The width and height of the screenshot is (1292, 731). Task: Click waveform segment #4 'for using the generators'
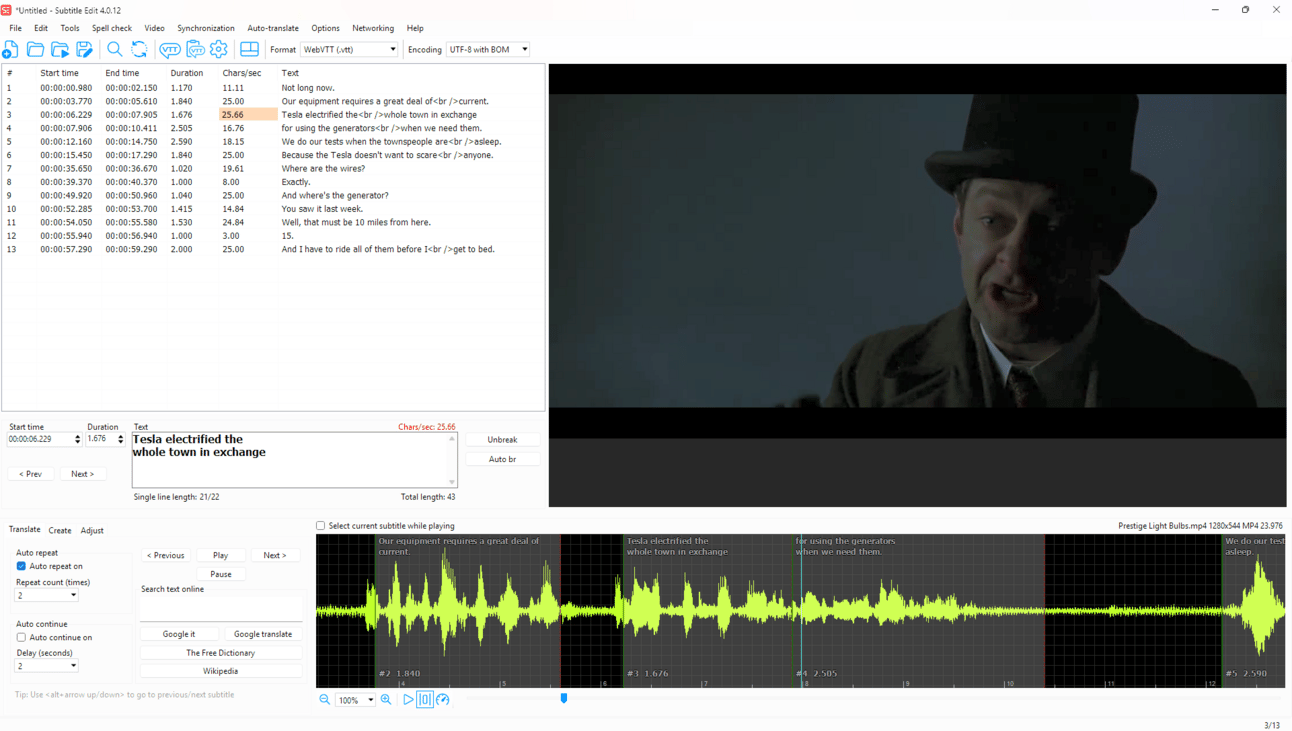[x=921, y=610]
